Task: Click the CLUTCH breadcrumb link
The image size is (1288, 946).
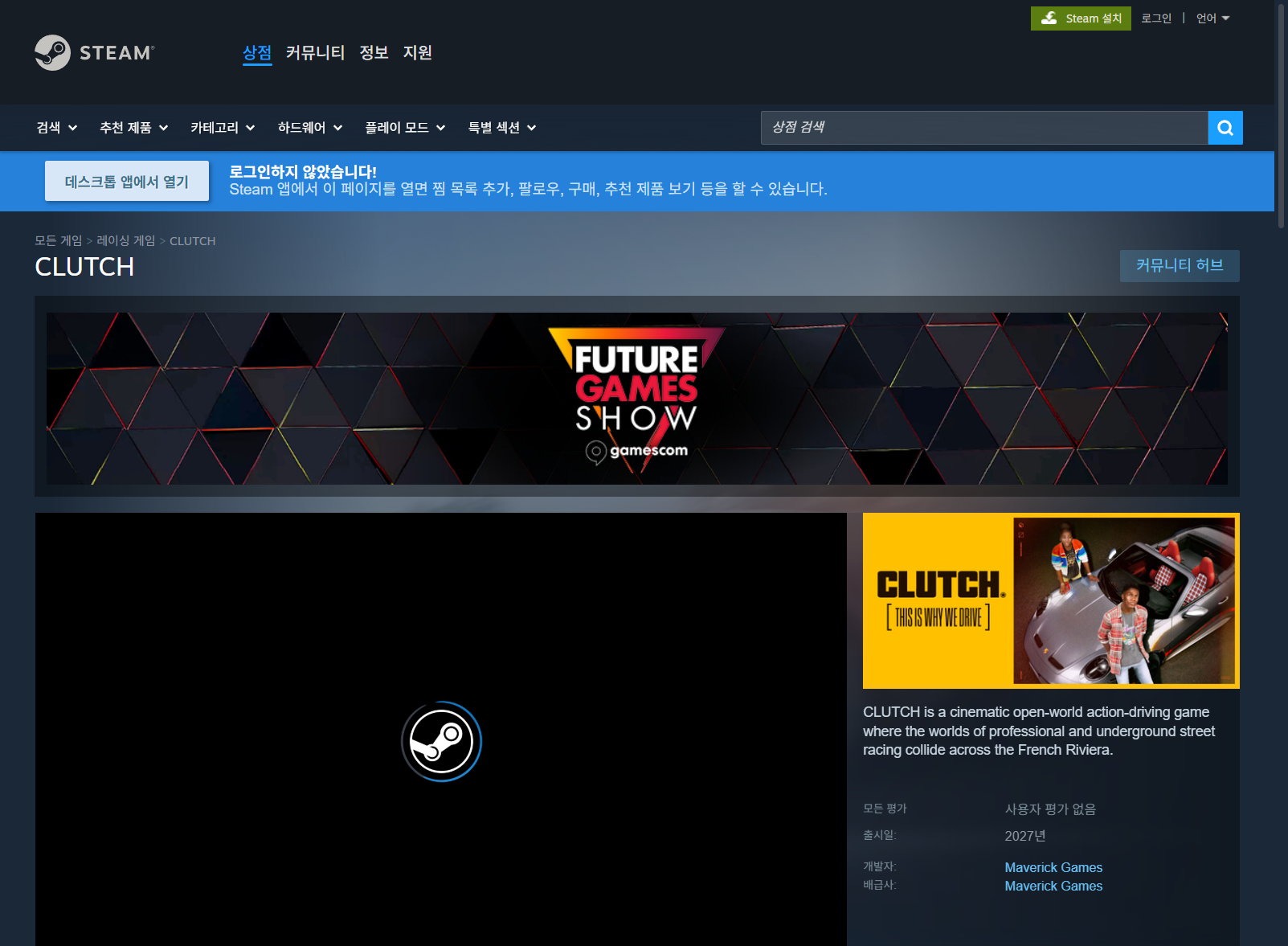Action: pos(193,241)
